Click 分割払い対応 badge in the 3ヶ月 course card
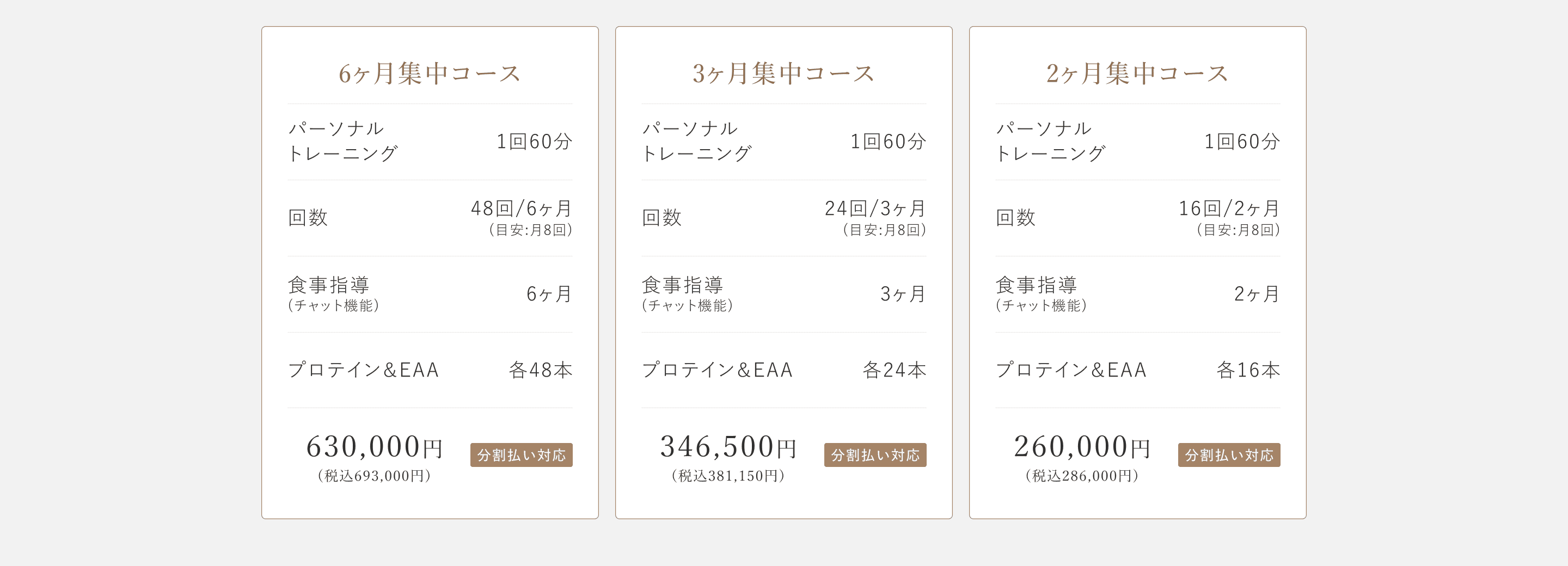The image size is (1568, 566). coord(875,454)
